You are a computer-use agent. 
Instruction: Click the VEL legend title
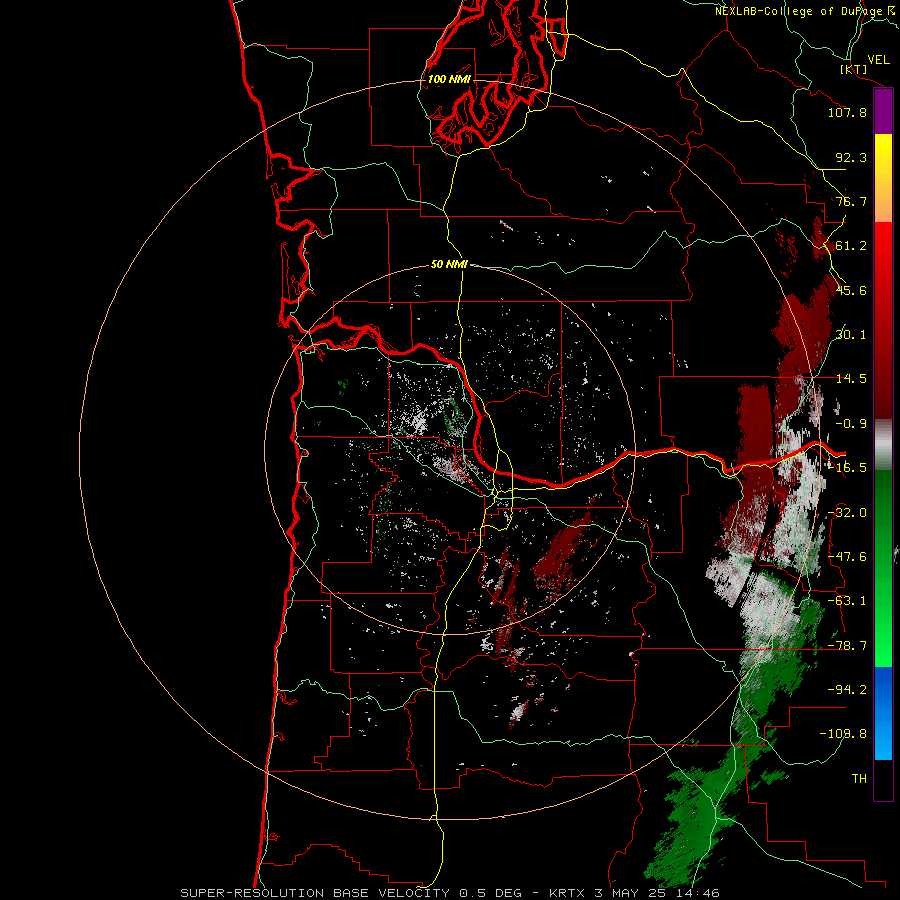point(879,60)
